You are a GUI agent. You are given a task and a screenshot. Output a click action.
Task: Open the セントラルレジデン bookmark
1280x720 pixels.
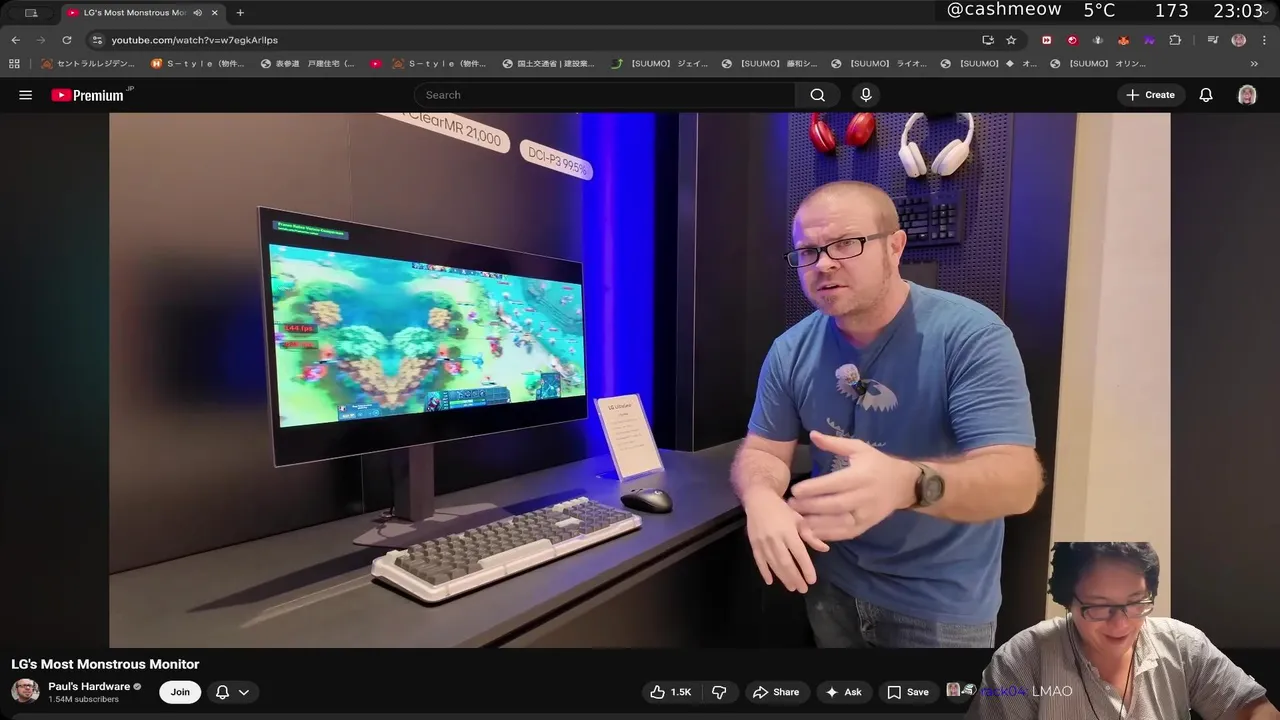(x=87, y=64)
